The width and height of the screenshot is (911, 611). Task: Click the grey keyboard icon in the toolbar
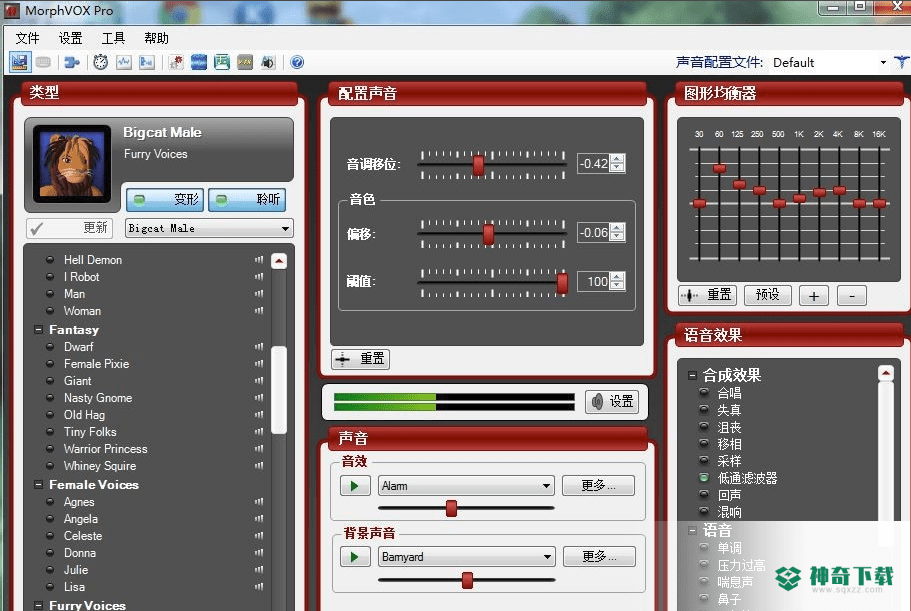pos(43,62)
